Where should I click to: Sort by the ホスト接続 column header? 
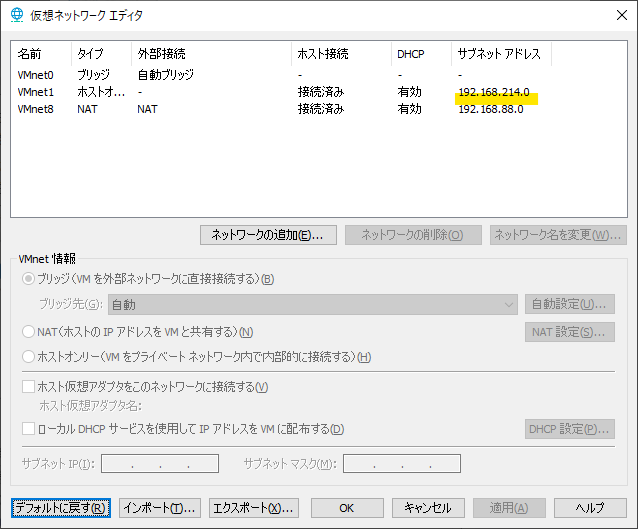[341, 54]
